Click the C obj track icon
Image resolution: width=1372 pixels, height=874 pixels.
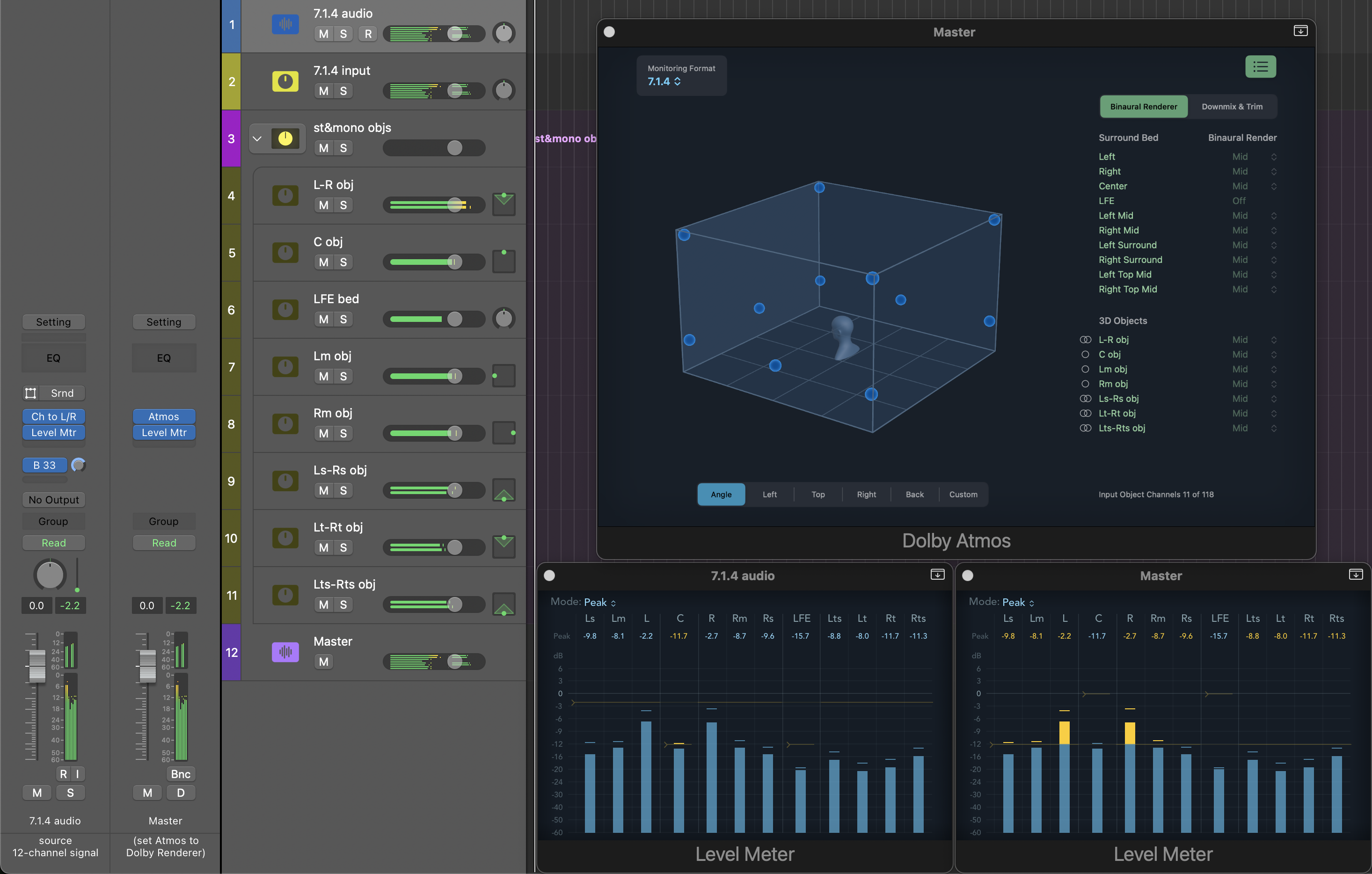point(285,252)
